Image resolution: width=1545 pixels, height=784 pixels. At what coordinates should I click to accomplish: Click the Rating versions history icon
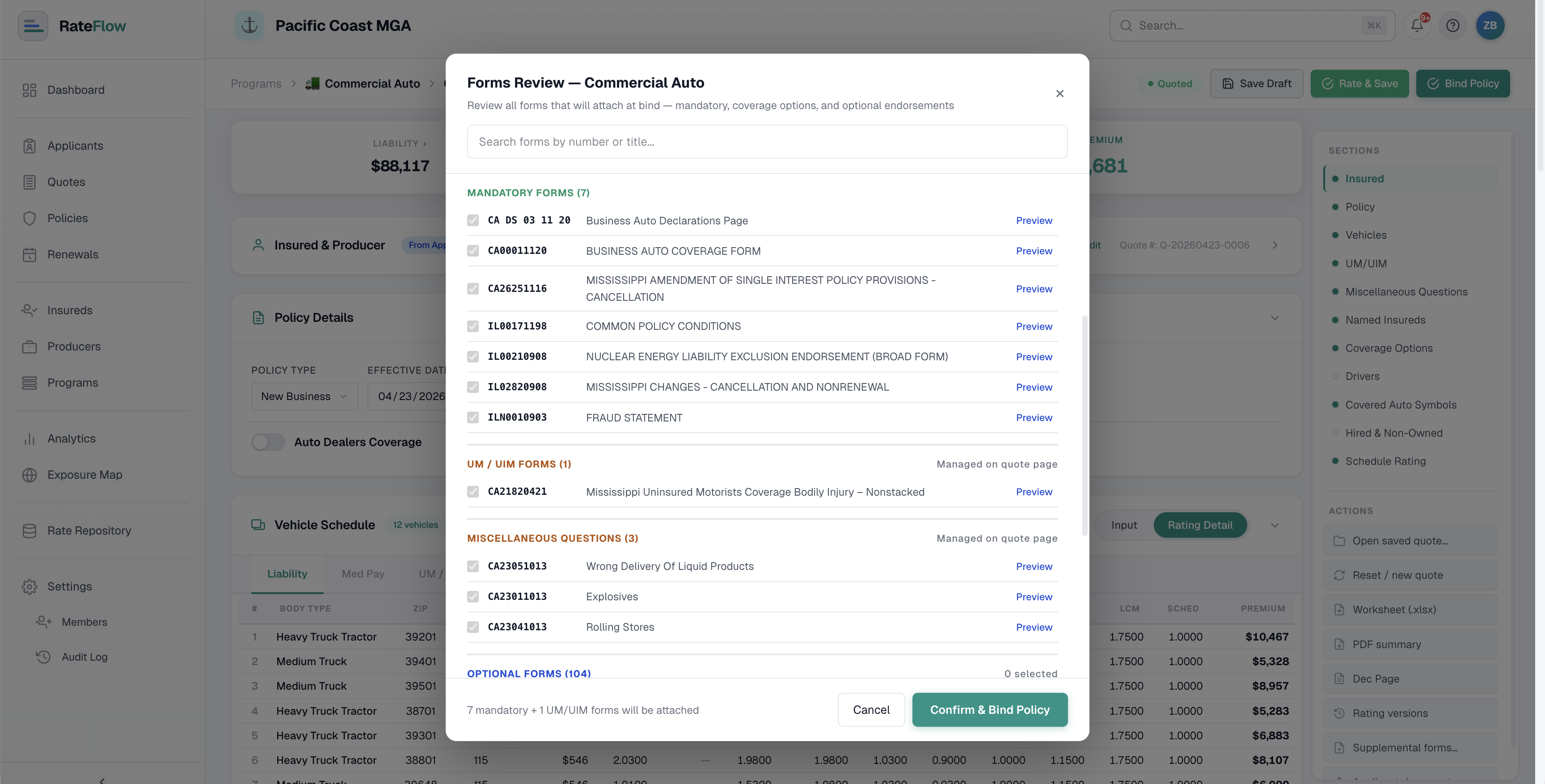[x=1339, y=713]
